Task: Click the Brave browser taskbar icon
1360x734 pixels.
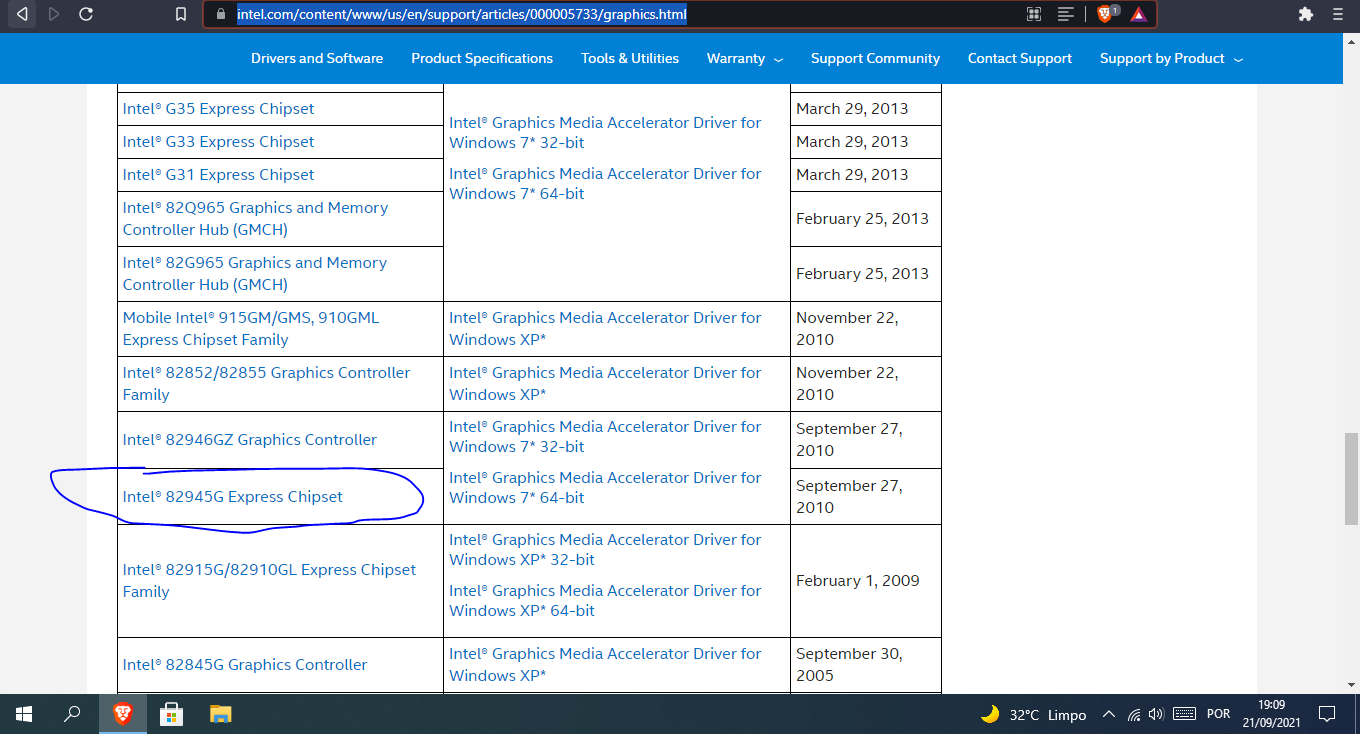Action: 122,714
